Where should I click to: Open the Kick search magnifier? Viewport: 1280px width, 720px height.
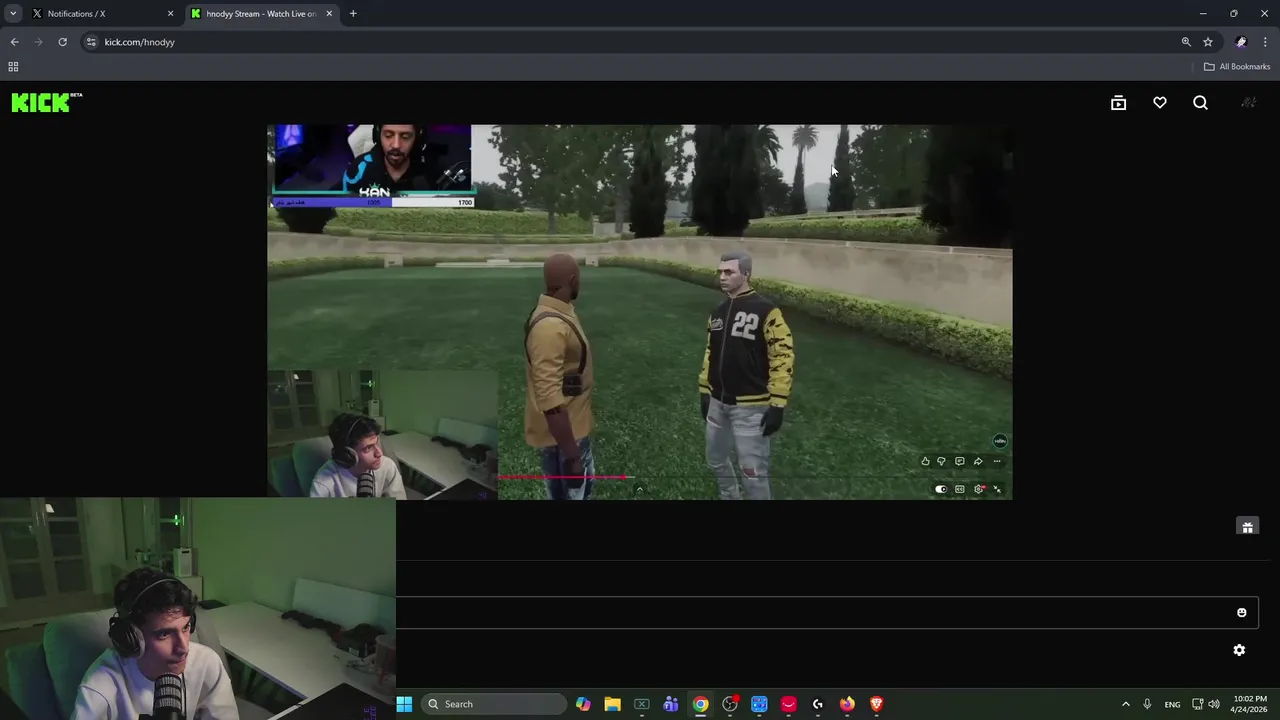[x=1200, y=103]
